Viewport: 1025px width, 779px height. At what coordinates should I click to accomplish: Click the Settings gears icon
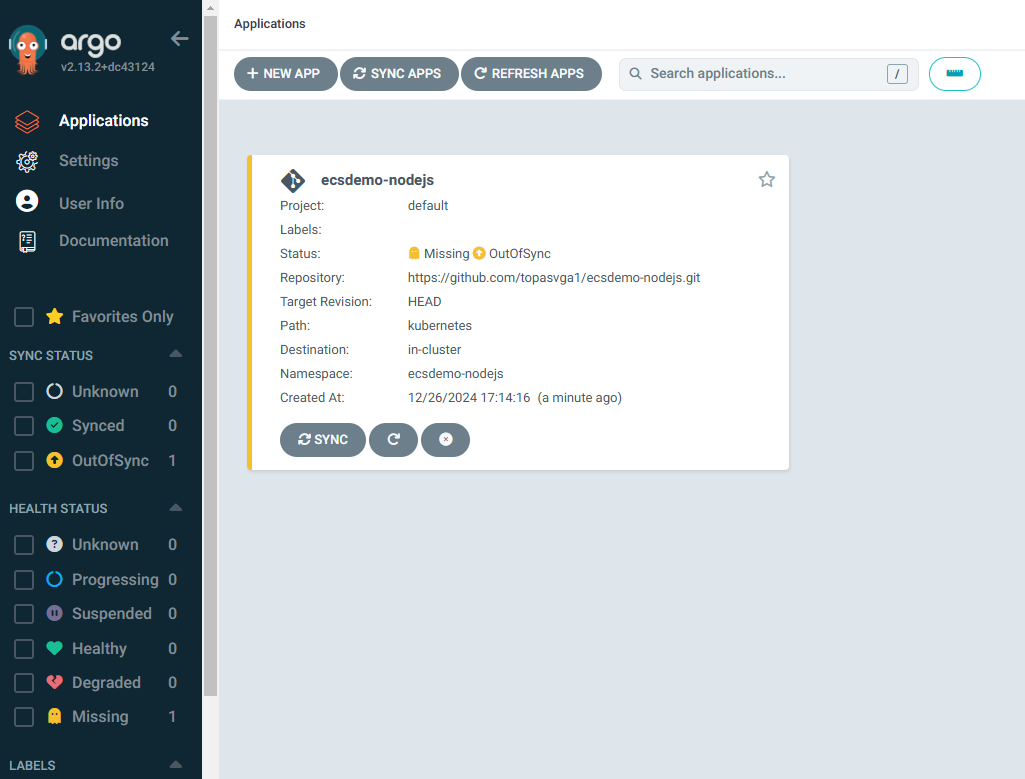[x=27, y=161]
